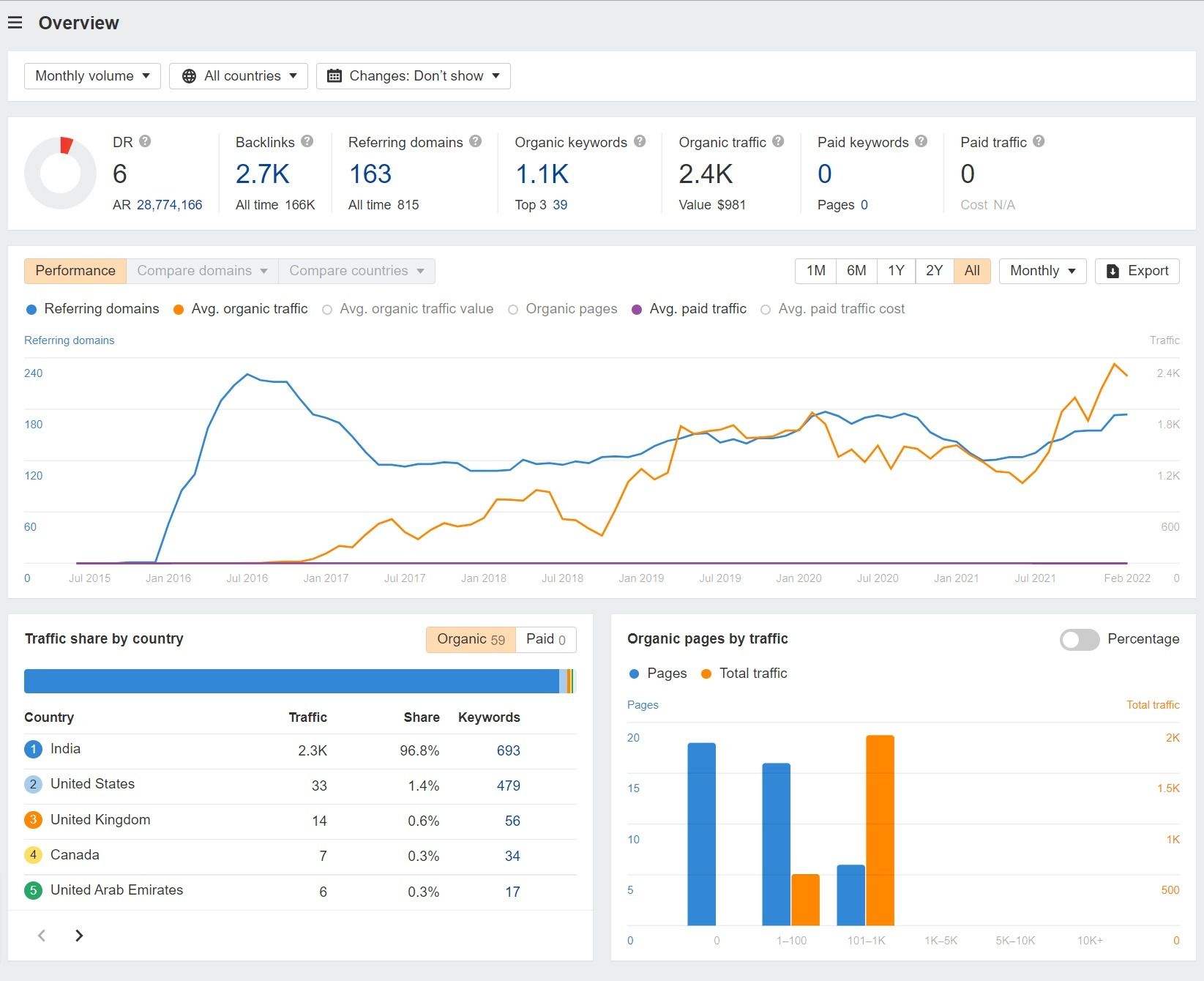Open Changes: Don't show dropdown
This screenshot has height=981, width=1204.
click(x=414, y=76)
